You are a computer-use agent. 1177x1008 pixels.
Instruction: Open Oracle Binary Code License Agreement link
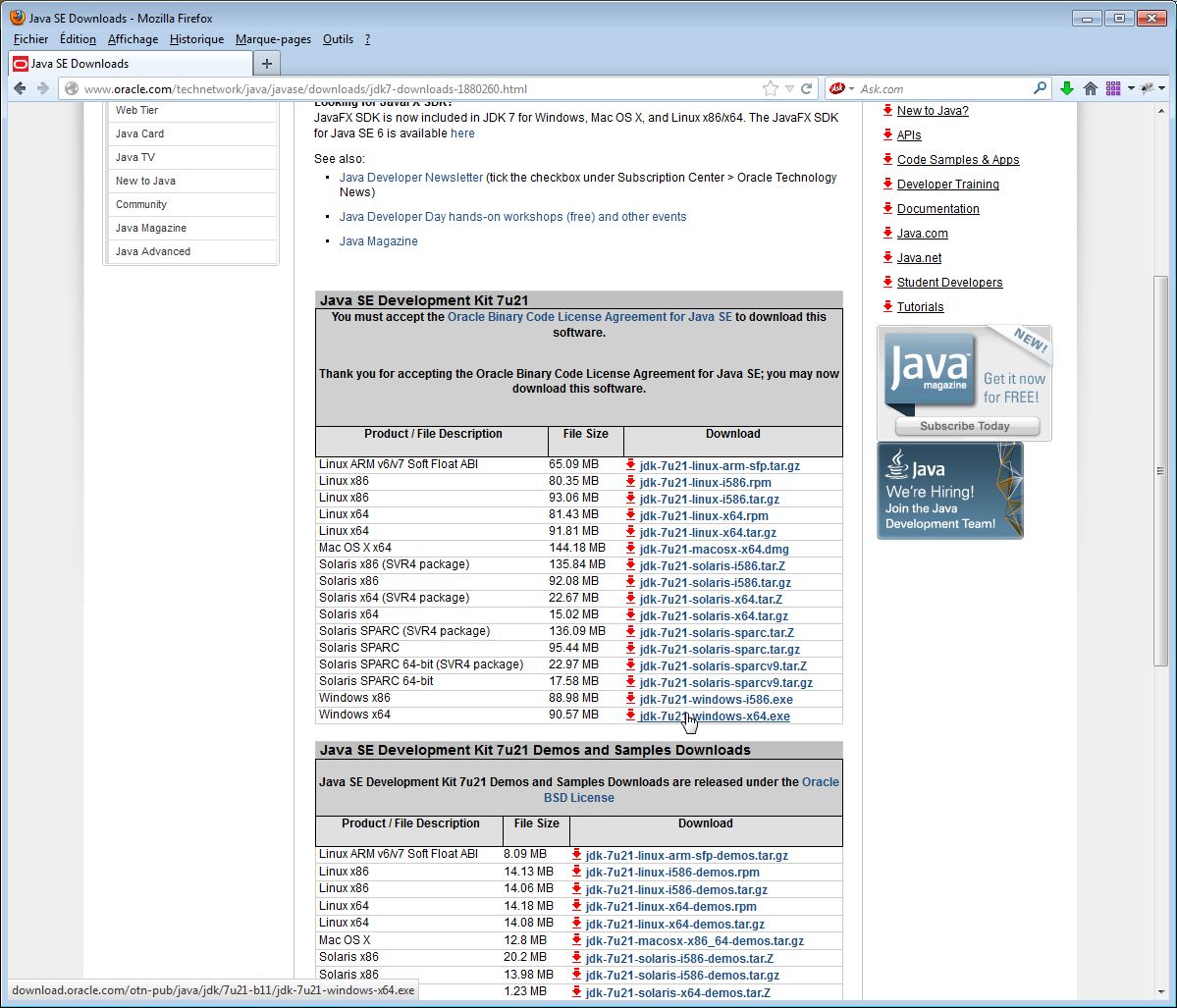(589, 317)
